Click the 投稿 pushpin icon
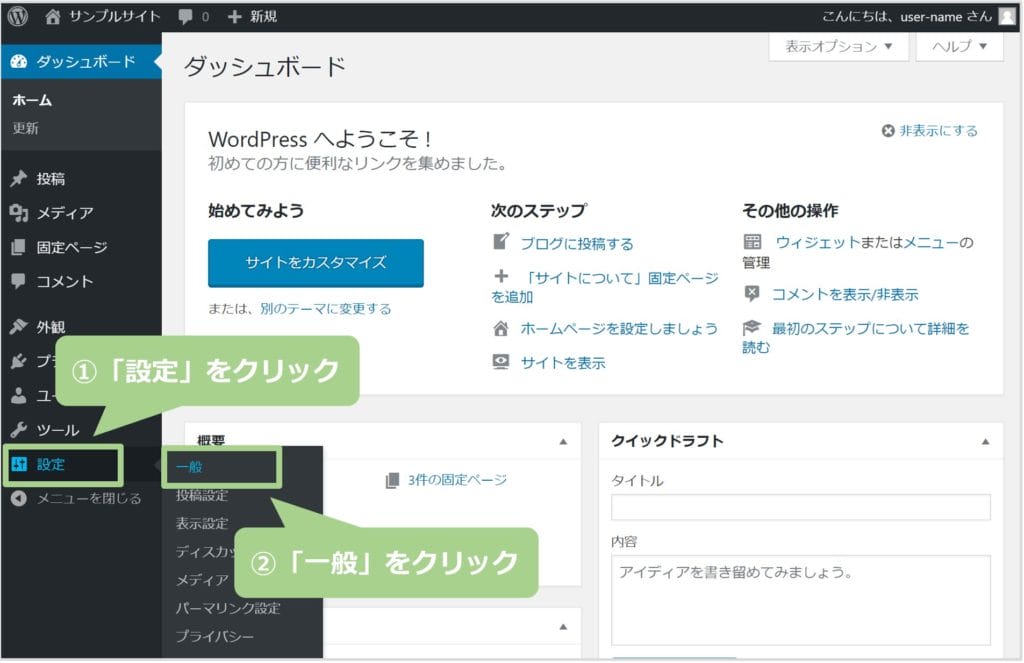Screen dimensions: 1024x663 (x=19, y=178)
